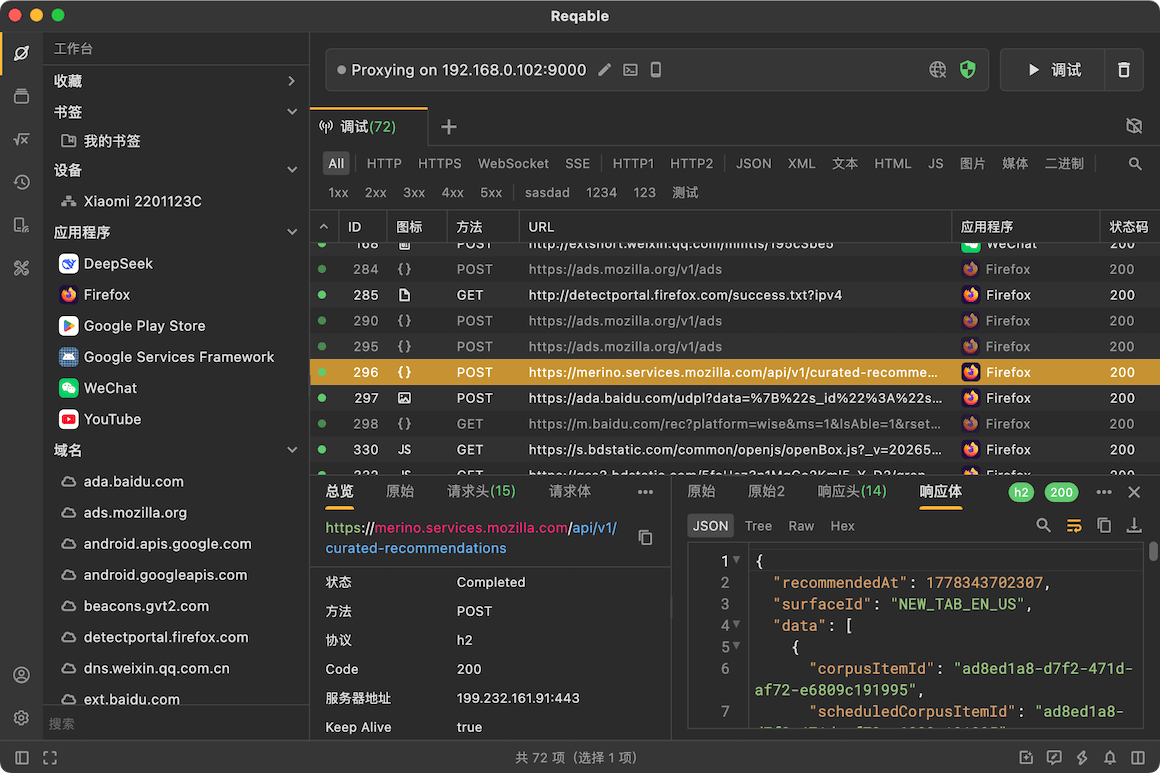Switch to the 请求头(15) tab
Image resolution: width=1160 pixels, height=773 pixels.
tap(481, 491)
